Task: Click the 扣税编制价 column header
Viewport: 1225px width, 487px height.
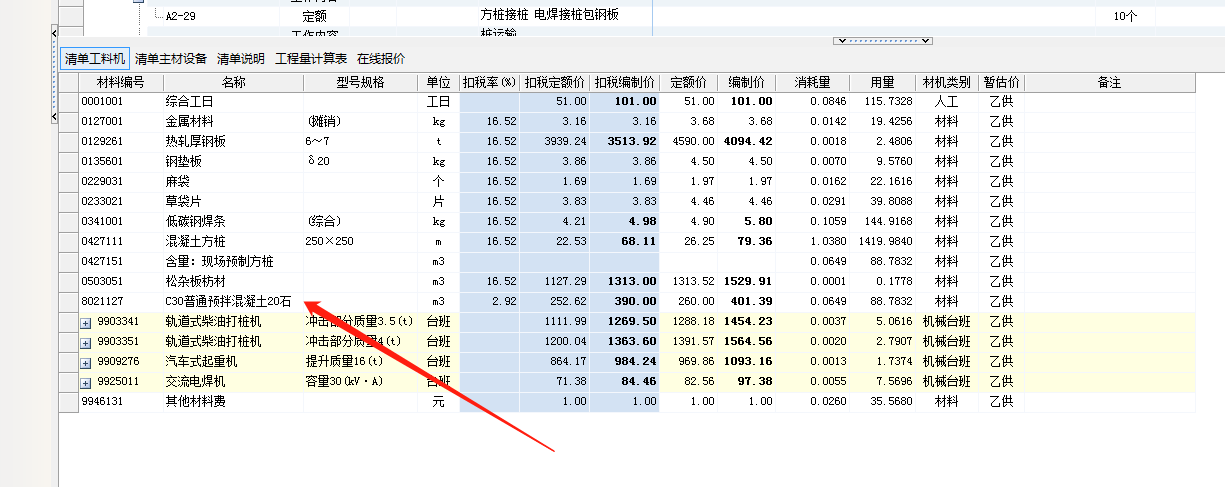Action: [625, 82]
